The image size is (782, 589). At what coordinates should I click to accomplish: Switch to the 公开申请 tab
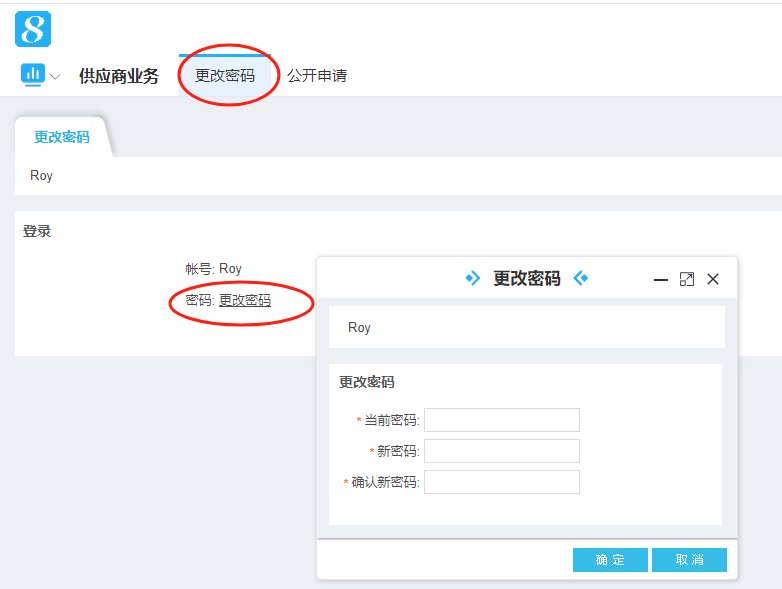point(317,76)
